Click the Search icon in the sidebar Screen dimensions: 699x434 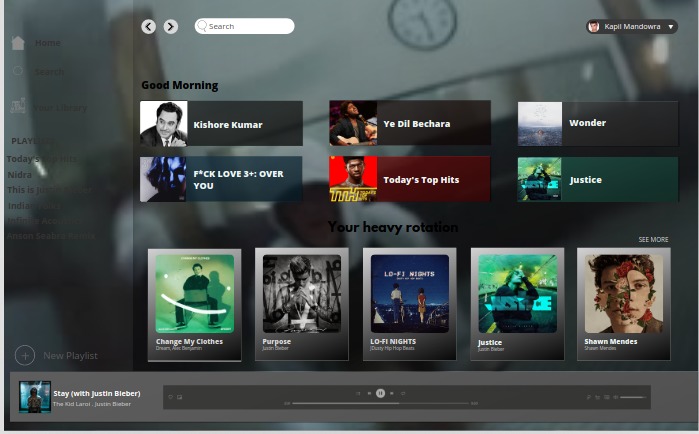(18, 70)
